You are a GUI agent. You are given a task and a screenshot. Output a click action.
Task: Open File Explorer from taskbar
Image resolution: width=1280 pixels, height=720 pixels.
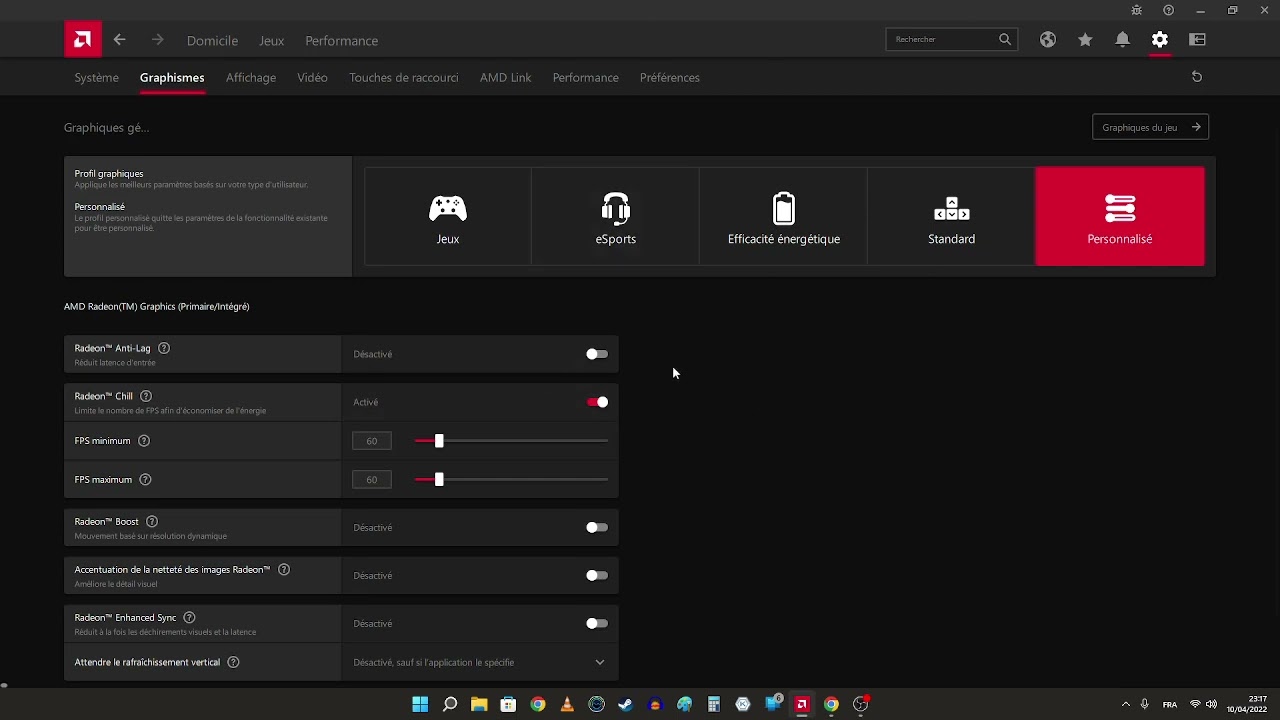479,704
